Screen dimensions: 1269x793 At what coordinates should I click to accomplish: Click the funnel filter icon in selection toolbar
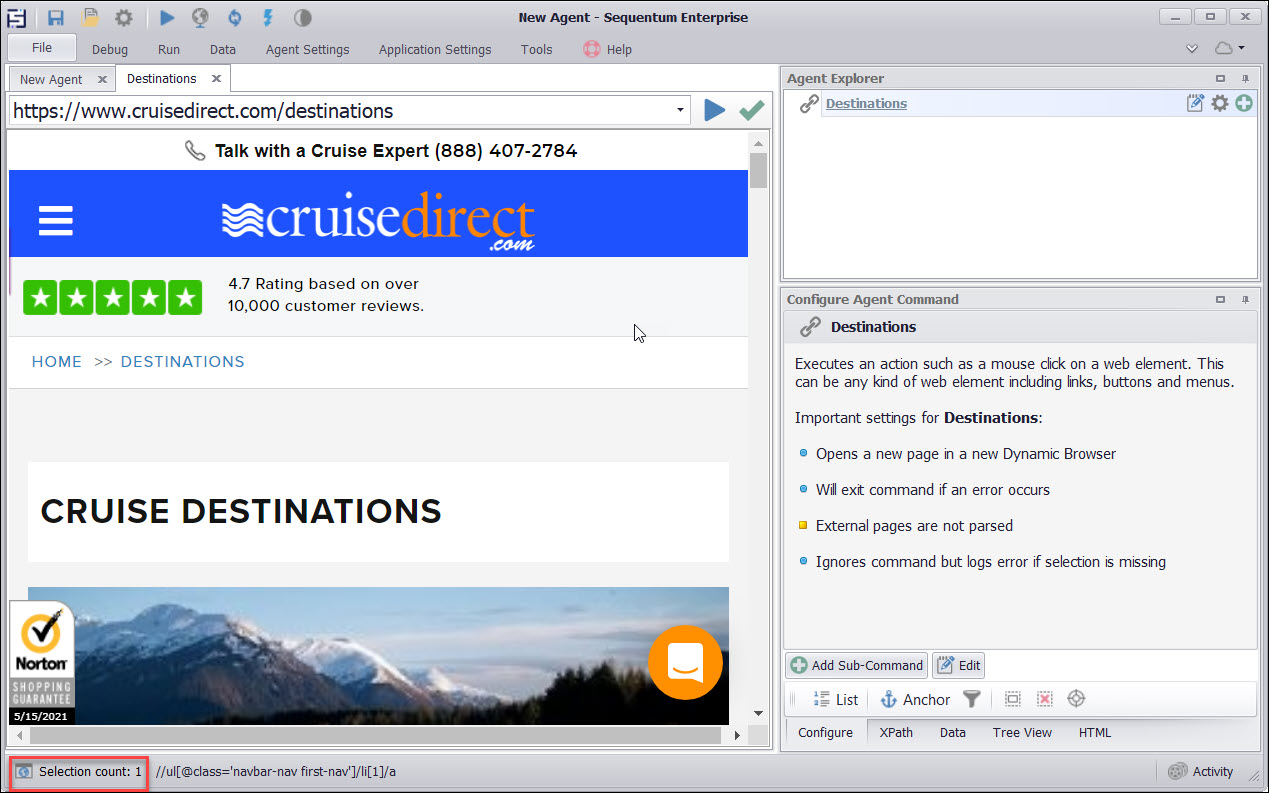(971, 699)
